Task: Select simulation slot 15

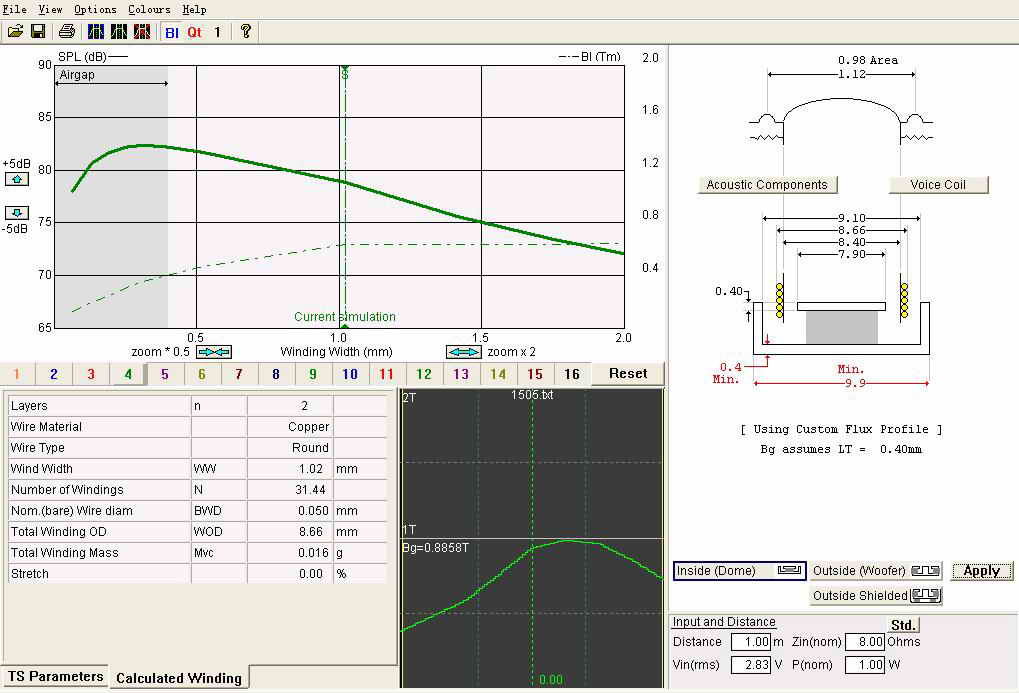Action: tap(535, 374)
